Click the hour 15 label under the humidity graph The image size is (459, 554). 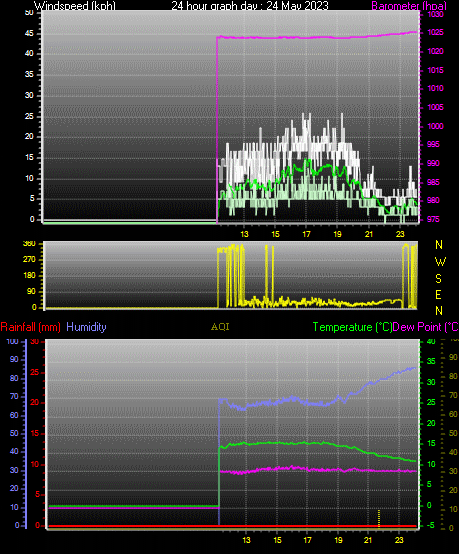[277, 540]
